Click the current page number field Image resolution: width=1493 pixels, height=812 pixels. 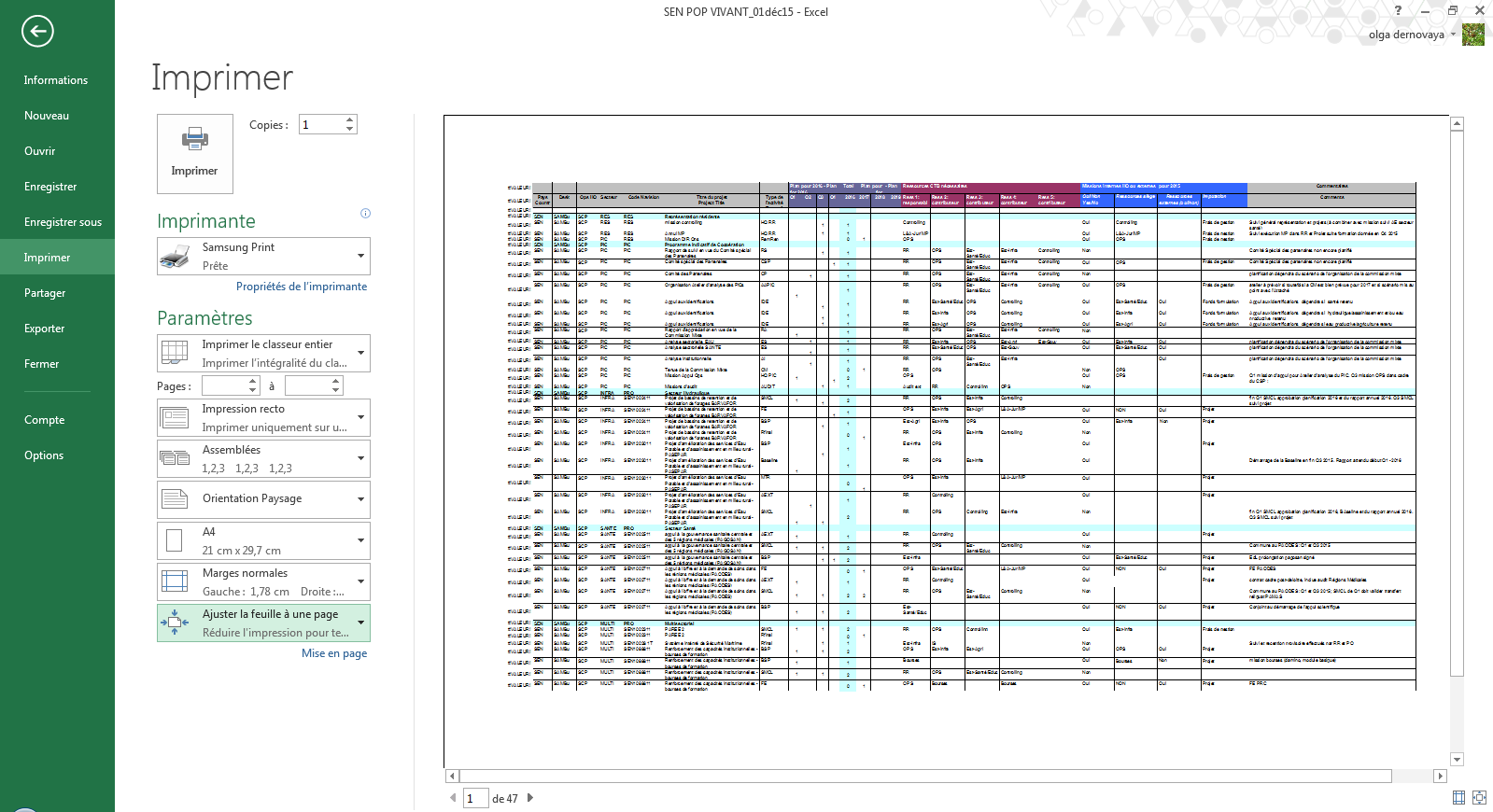[x=475, y=798]
